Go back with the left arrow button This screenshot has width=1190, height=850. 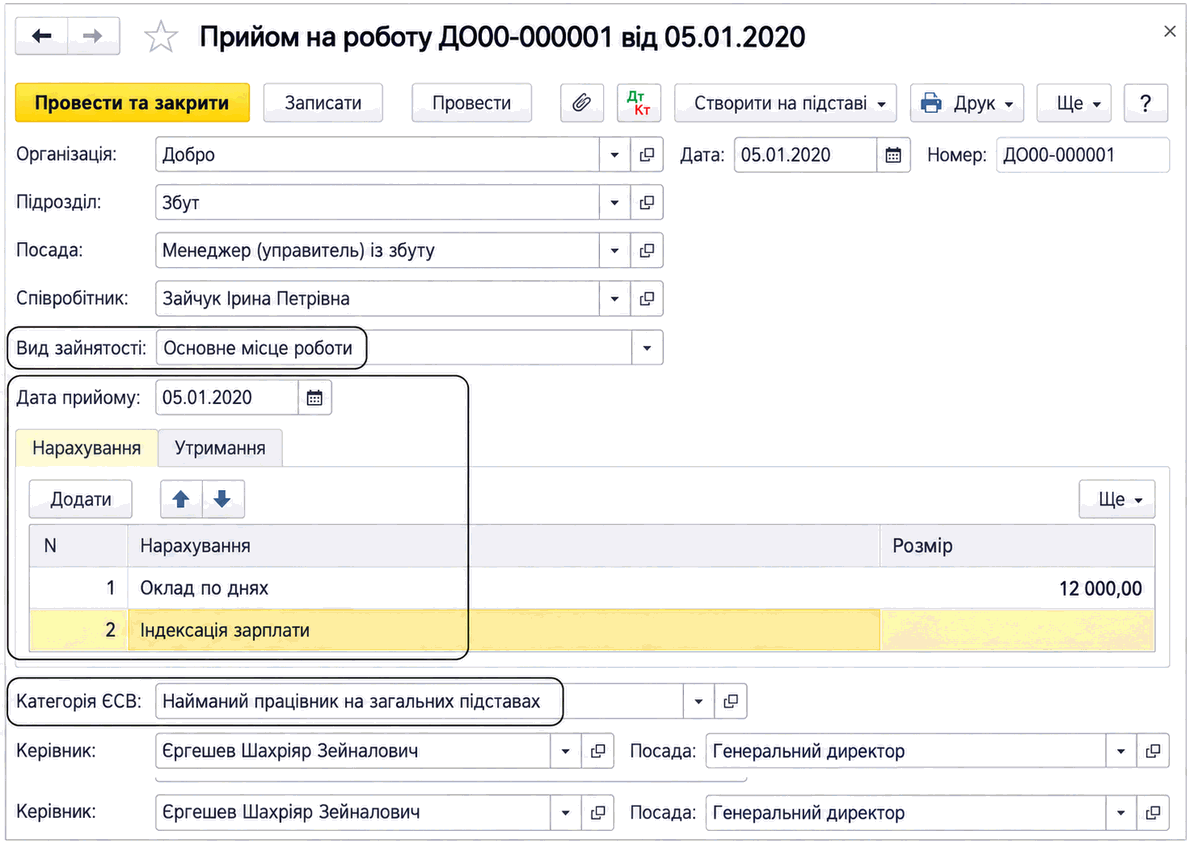point(42,36)
